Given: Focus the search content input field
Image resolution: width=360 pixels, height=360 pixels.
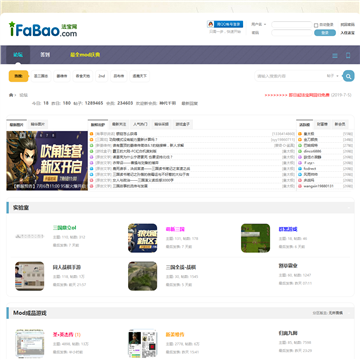Looking at the screenshot, I should [289, 76].
